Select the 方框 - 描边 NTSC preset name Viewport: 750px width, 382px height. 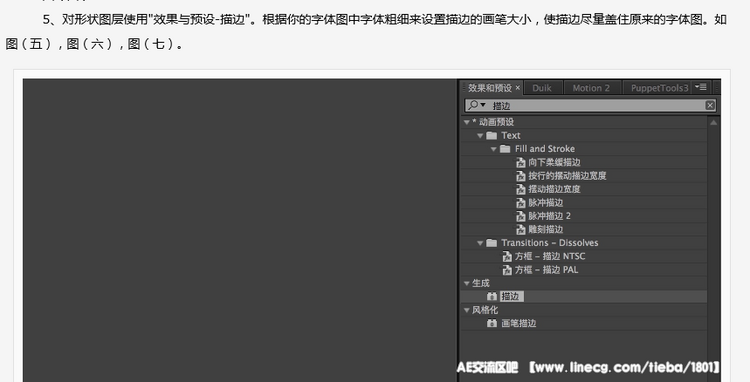tap(550, 256)
